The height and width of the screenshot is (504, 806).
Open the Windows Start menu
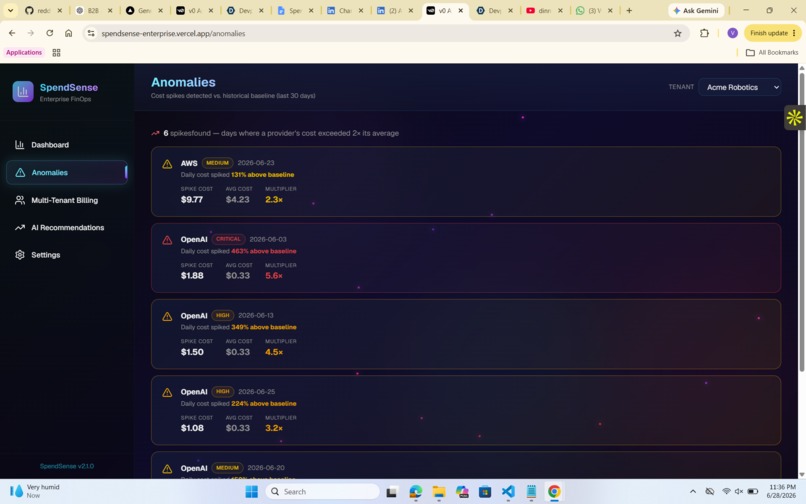[x=251, y=492]
